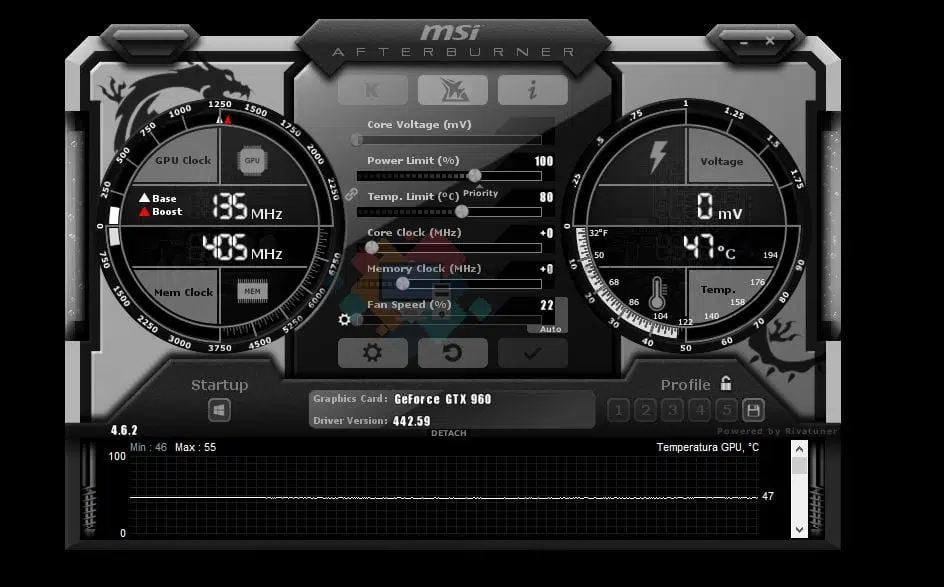The height and width of the screenshot is (587, 944).
Task: Click the 'GPU Clock' gauge label
Action: click(183, 160)
